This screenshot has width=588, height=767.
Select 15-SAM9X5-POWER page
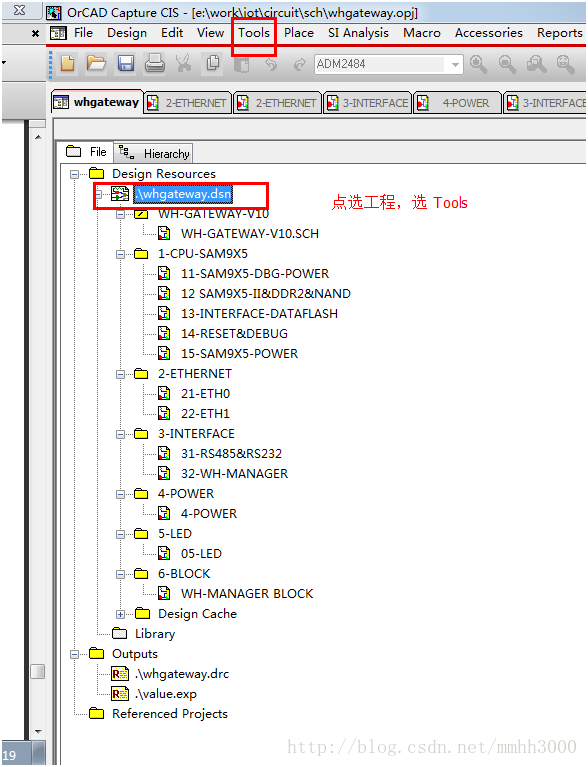tap(239, 354)
